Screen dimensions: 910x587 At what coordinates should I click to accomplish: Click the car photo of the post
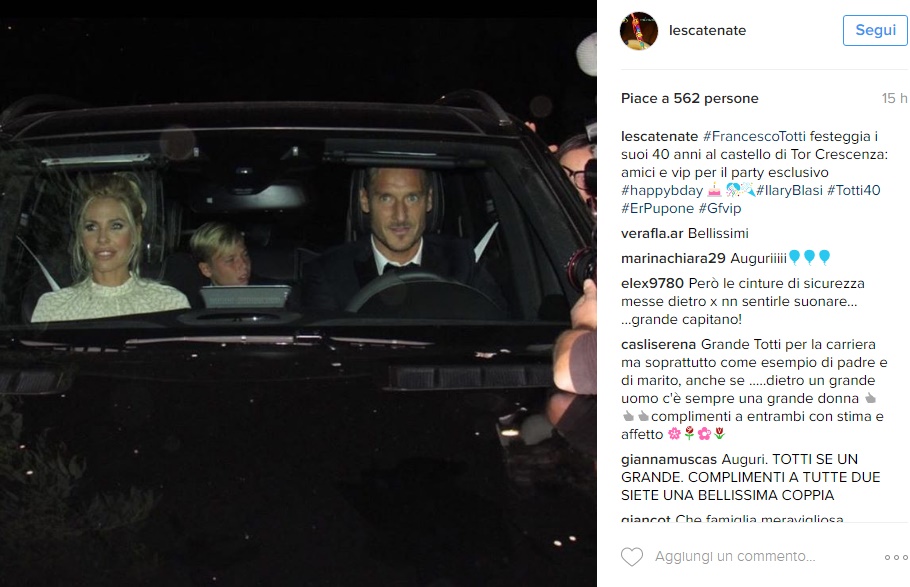click(x=298, y=293)
